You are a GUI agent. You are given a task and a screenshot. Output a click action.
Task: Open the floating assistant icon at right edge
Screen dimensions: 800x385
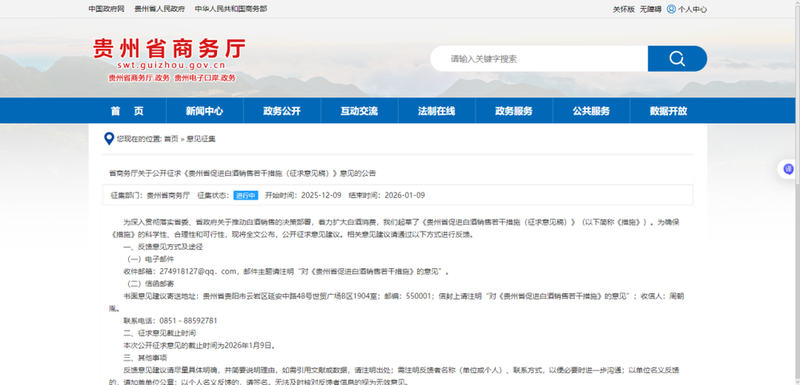[x=789, y=169]
